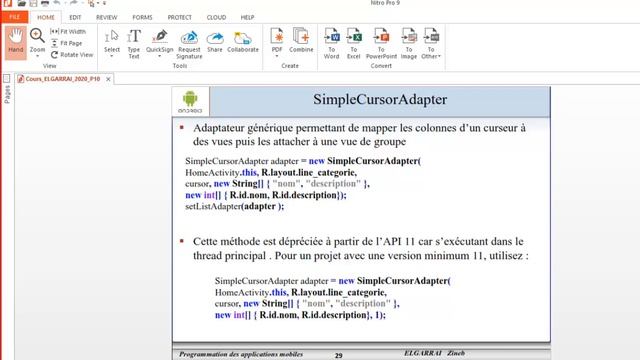This screenshot has width=640, height=360.
Task: Activate the Type Text tool
Action: point(133,44)
